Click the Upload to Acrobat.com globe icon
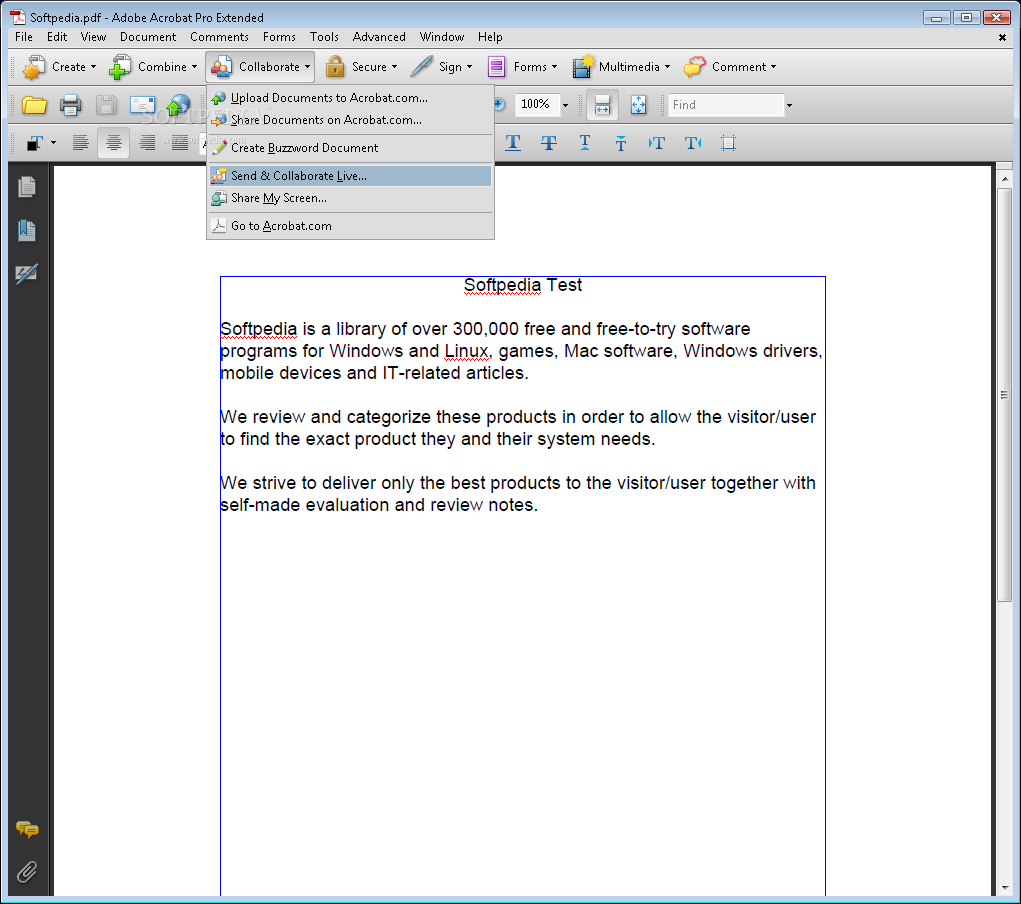 [x=178, y=105]
